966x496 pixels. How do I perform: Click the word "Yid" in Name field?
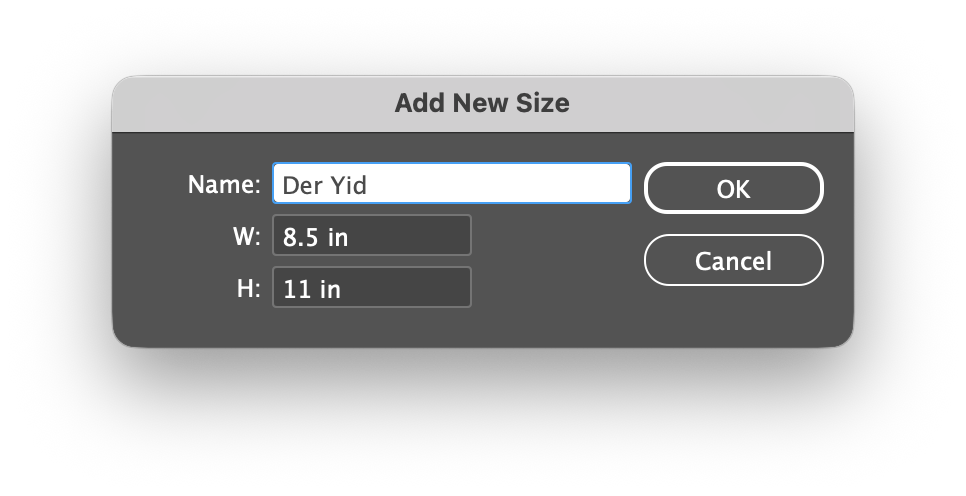pos(349,185)
